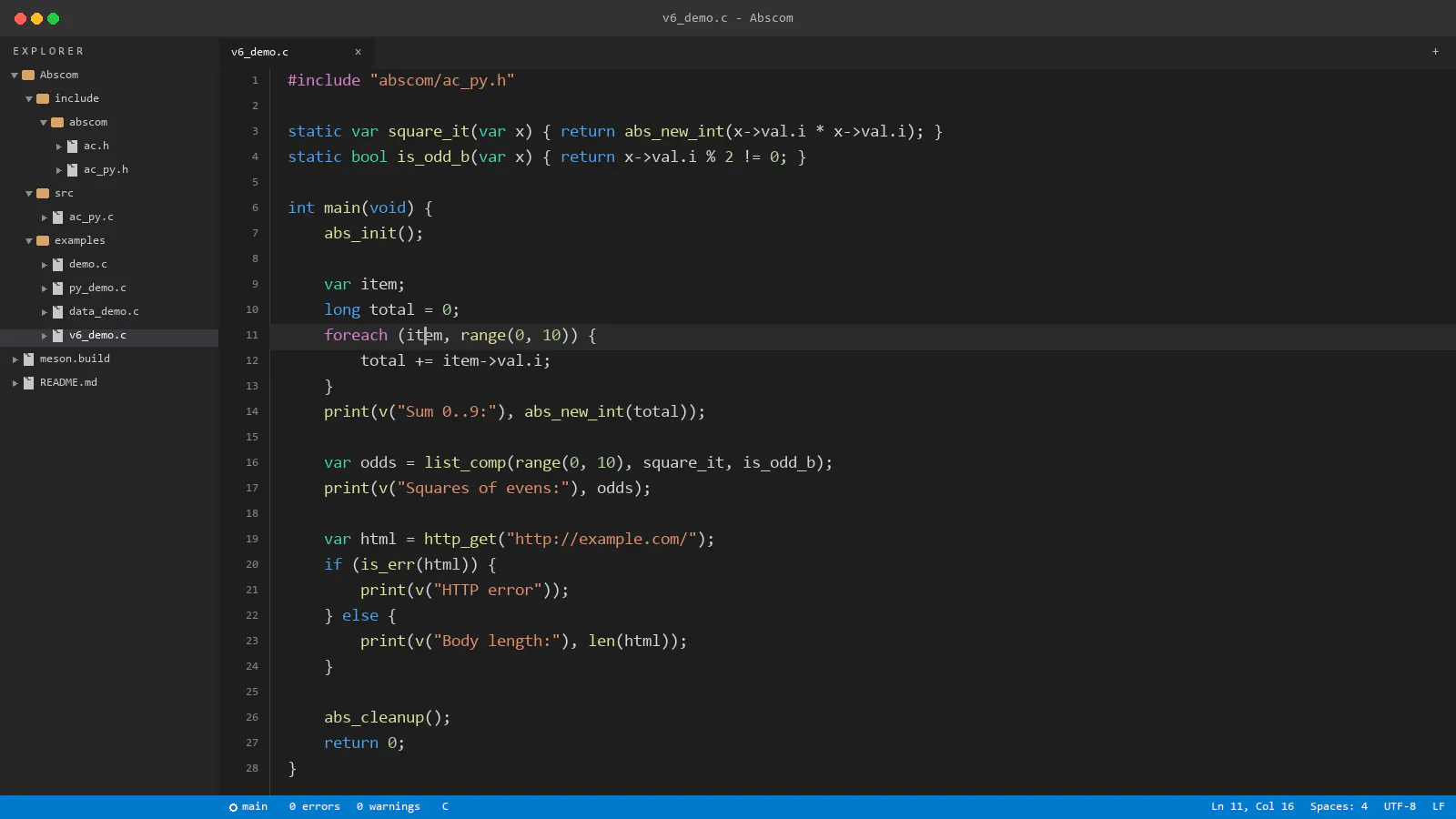Click the "http://example.com/" string
1456x819 pixels.
[602, 539]
